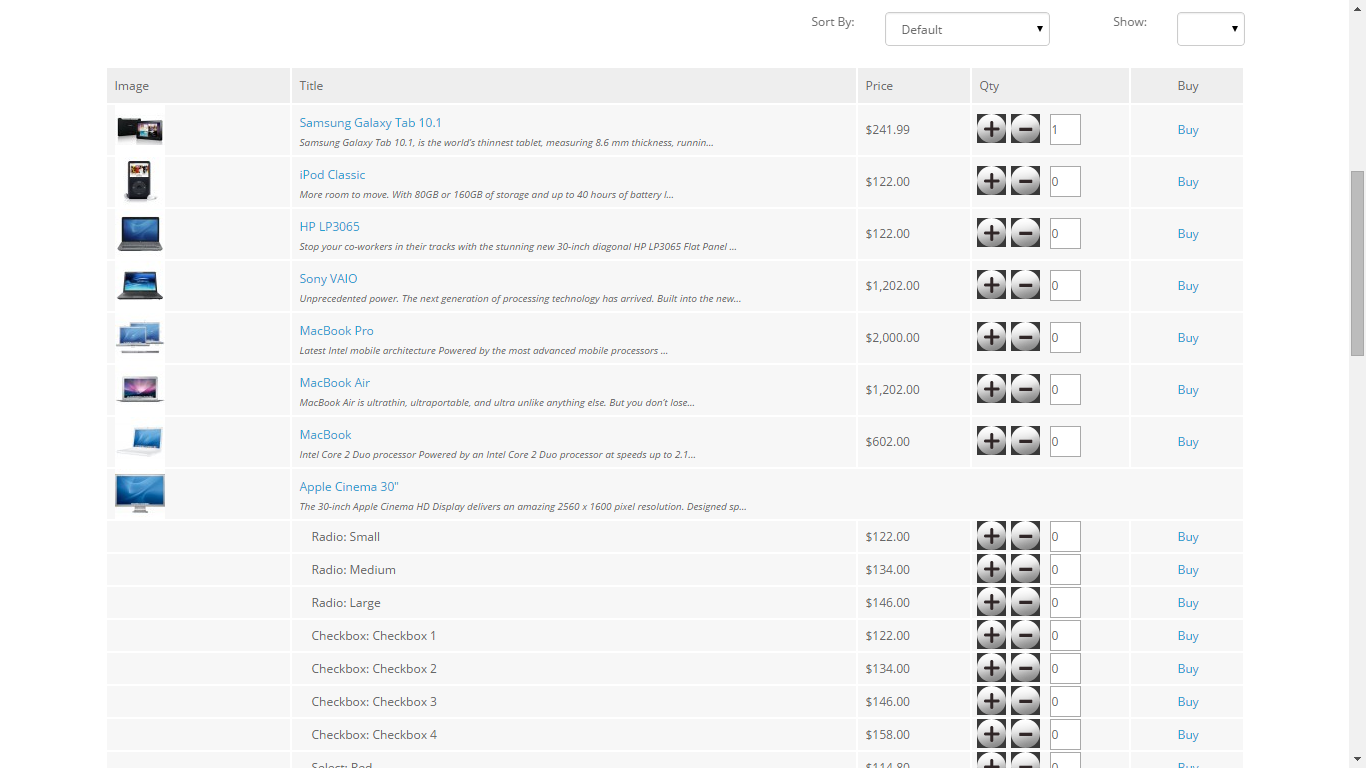The width and height of the screenshot is (1366, 768).
Task: Click plus icon in iPod Classic row
Action: (x=991, y=181)
